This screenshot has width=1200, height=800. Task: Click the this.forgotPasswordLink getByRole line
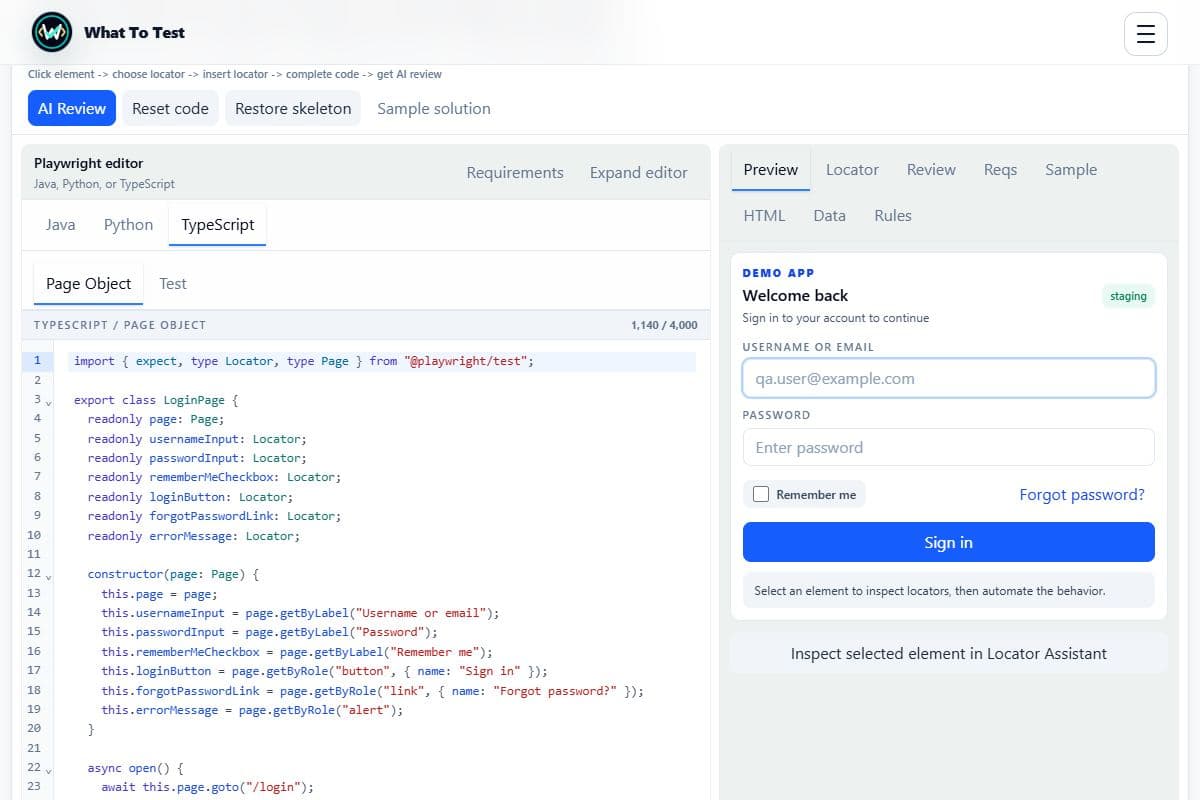[x=373, y=691]
